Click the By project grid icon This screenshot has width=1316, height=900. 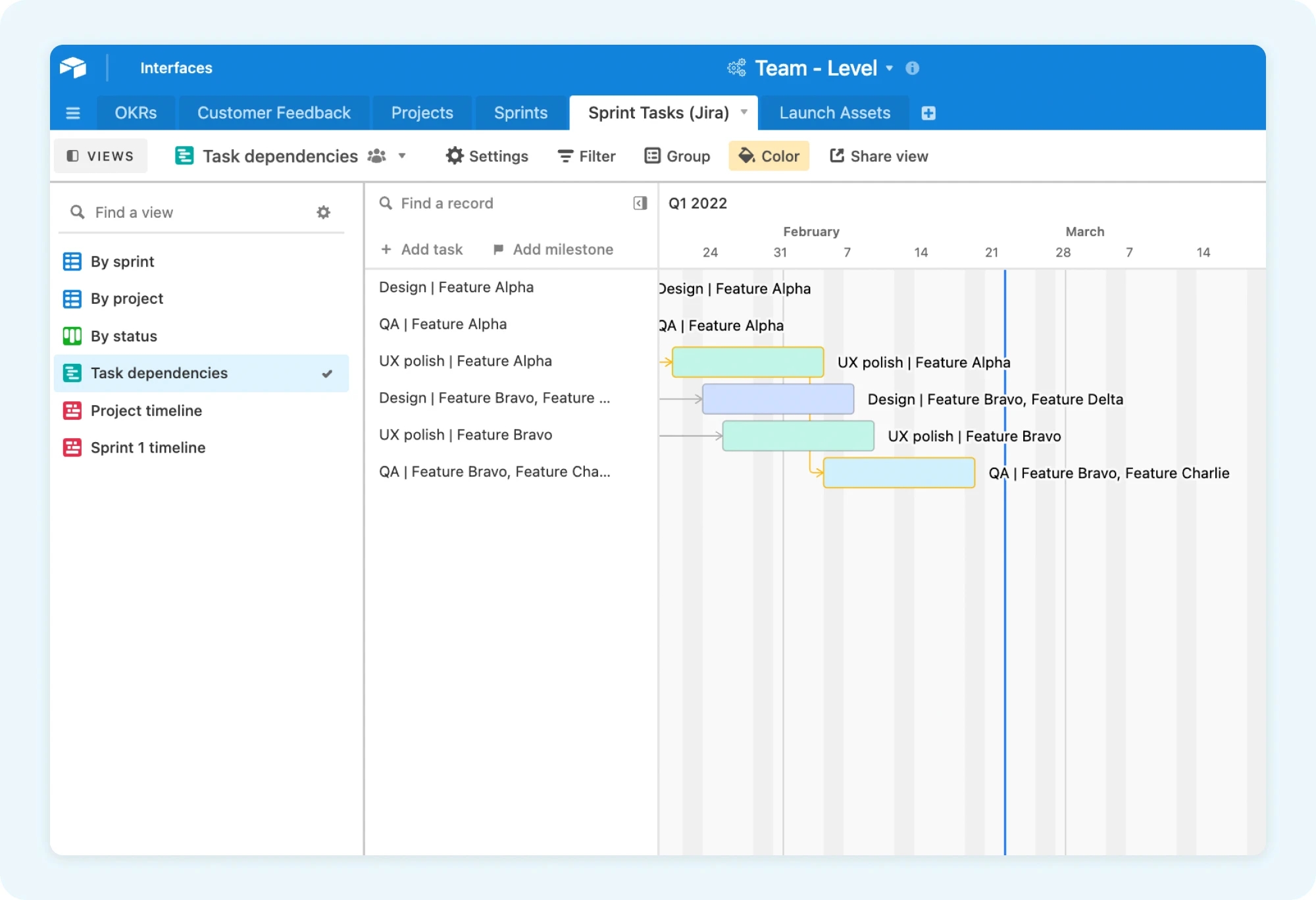click(72, 299)
